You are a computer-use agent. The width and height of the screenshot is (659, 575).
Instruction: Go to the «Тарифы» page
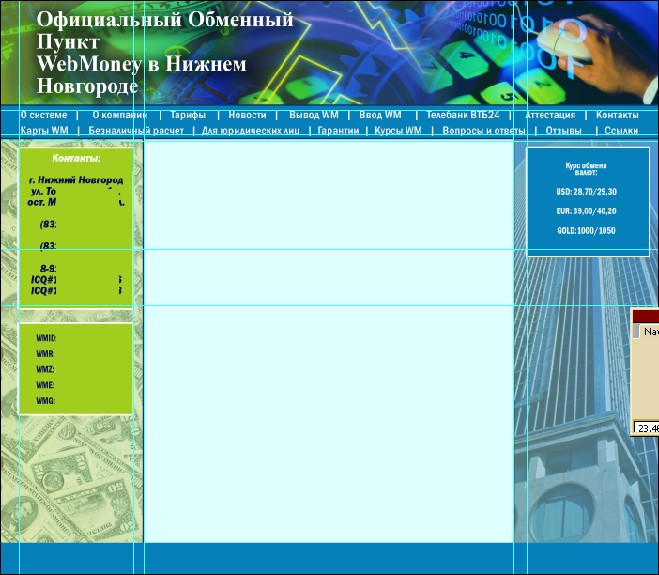click(x=188, y=115)
